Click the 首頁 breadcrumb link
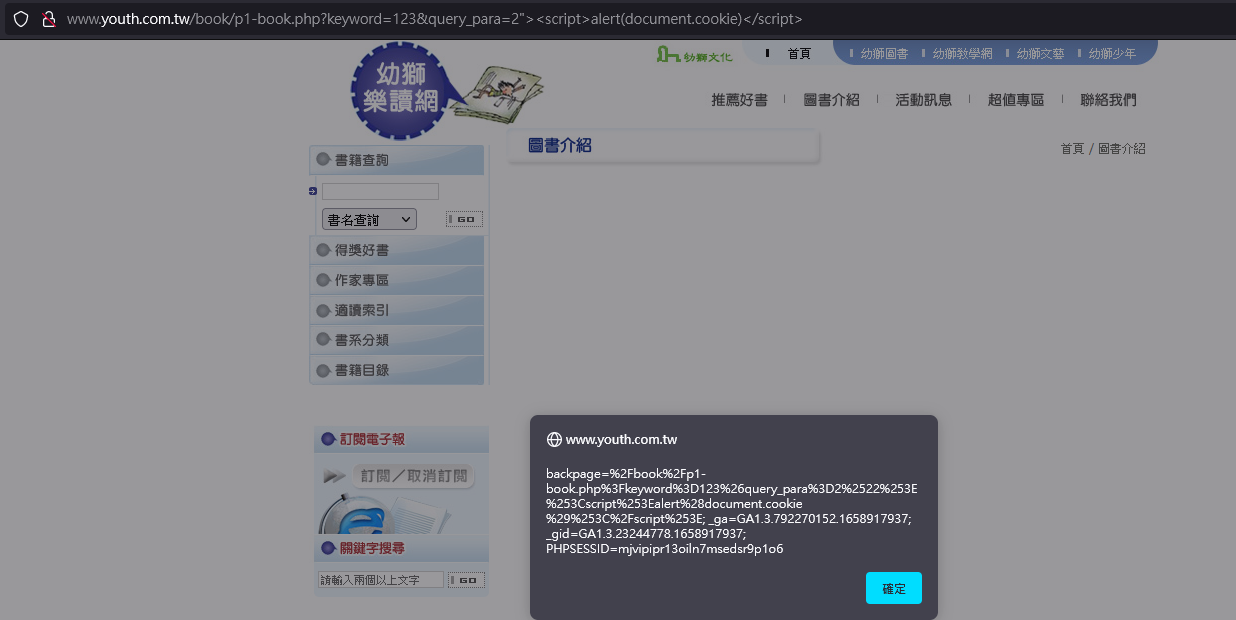Viewport: 1236px width, 620px height. click(x=1072, y=149)
